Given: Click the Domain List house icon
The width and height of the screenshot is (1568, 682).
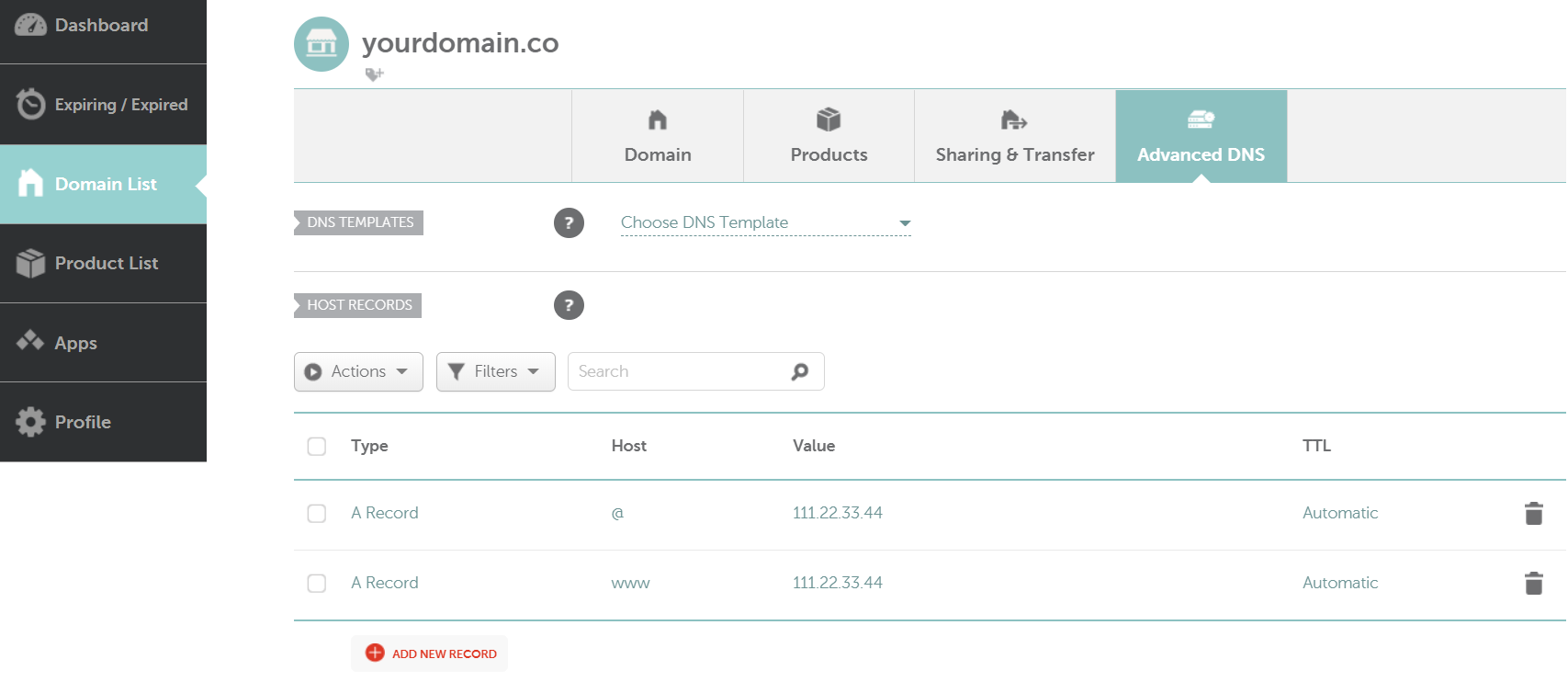Looking at the screenshot, I should pos(30,183).
